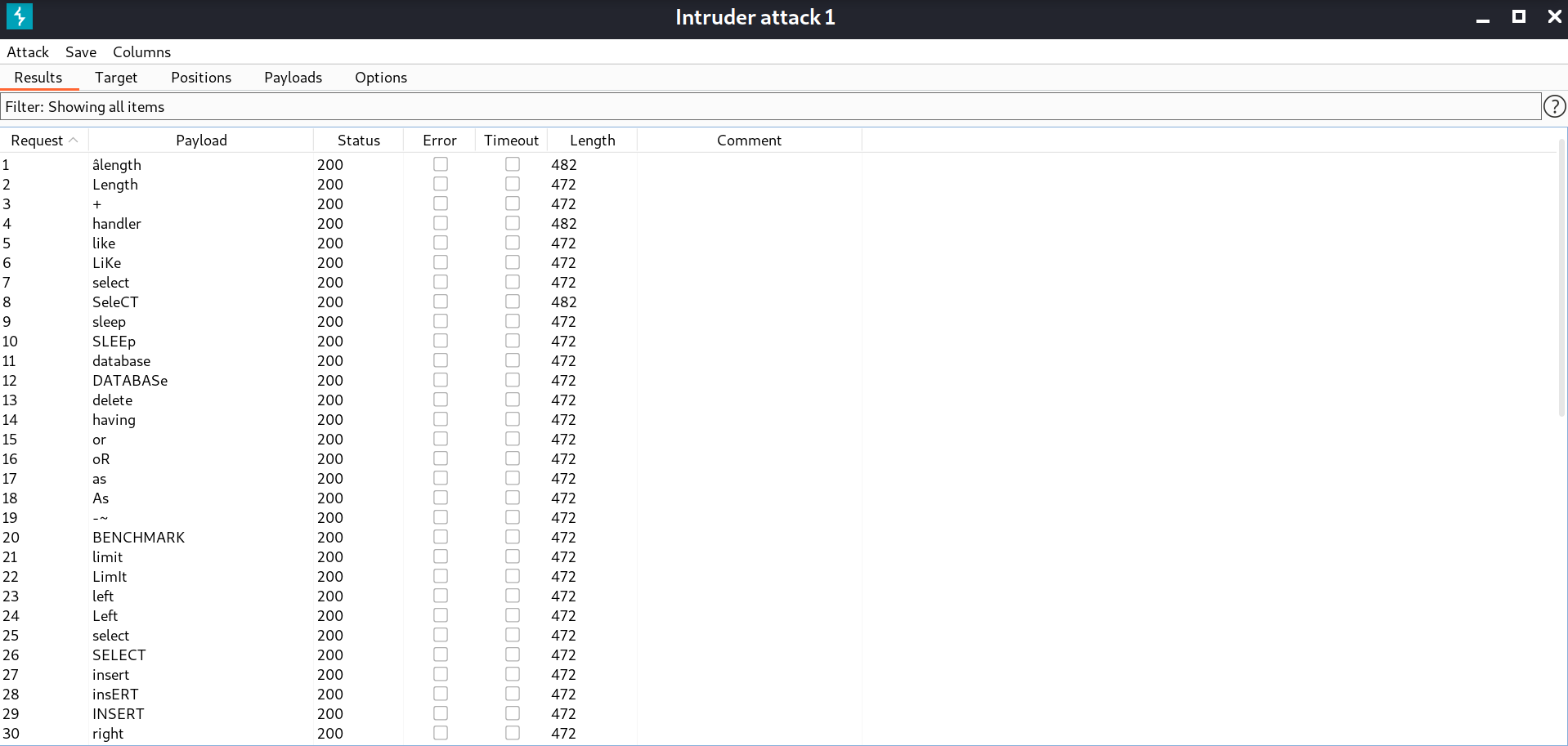Image resolution: width=1568 pixels, height=746 pixels.
Task: Toggle Timeout checkbox for request 1
Action: 513,164
